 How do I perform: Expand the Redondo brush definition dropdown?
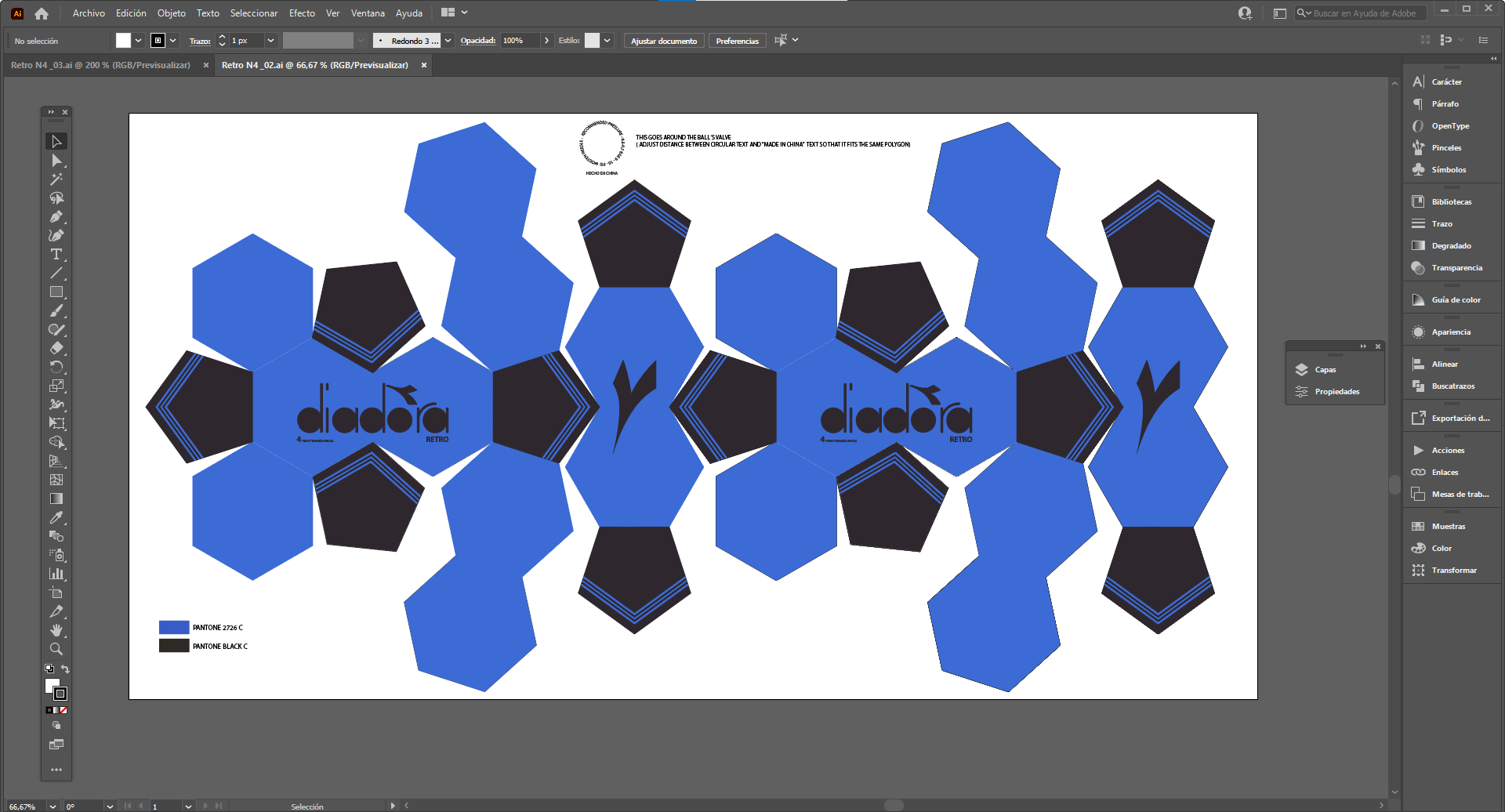click(448, 41)
